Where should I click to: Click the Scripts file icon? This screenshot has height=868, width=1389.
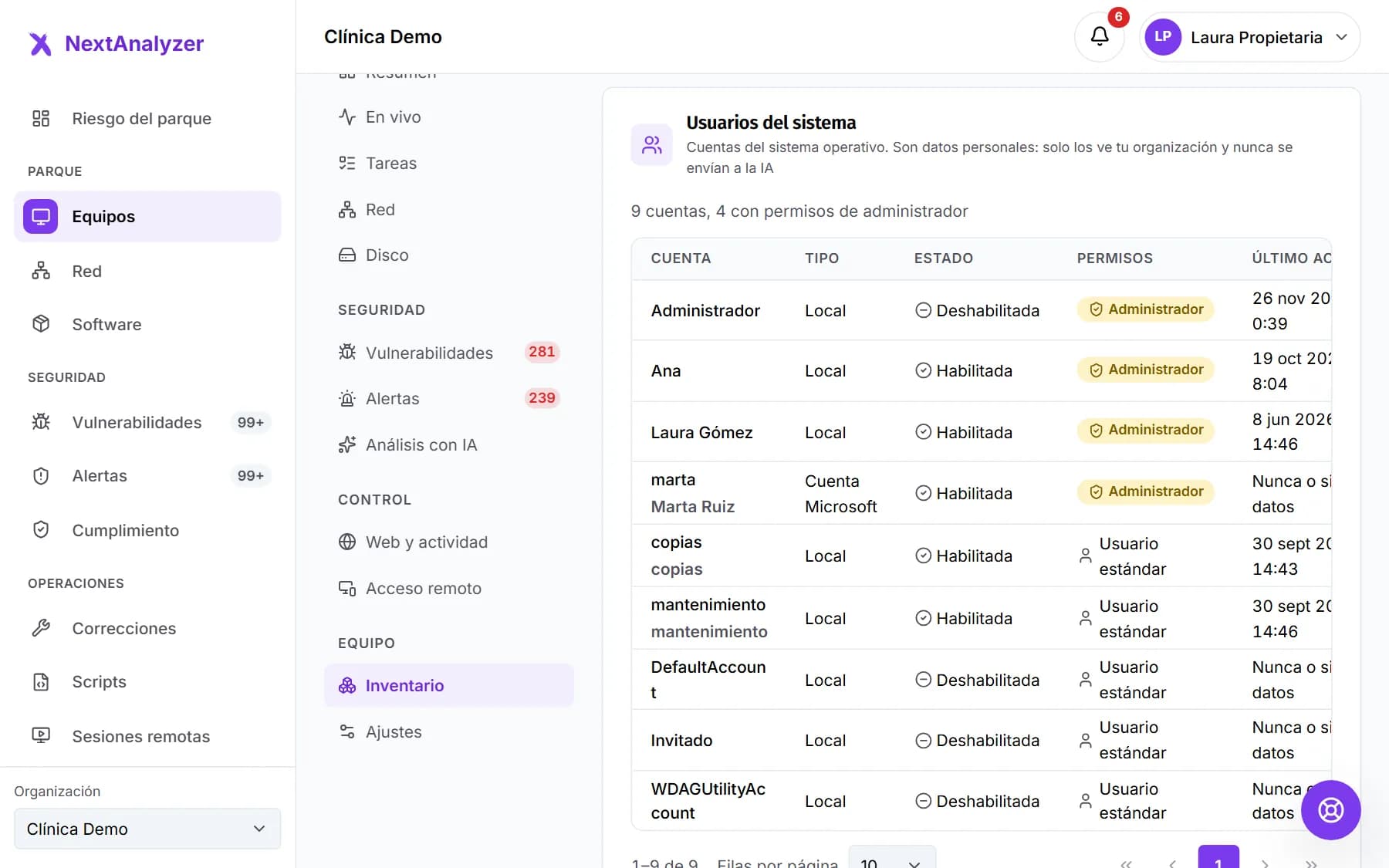coord(41,682)
